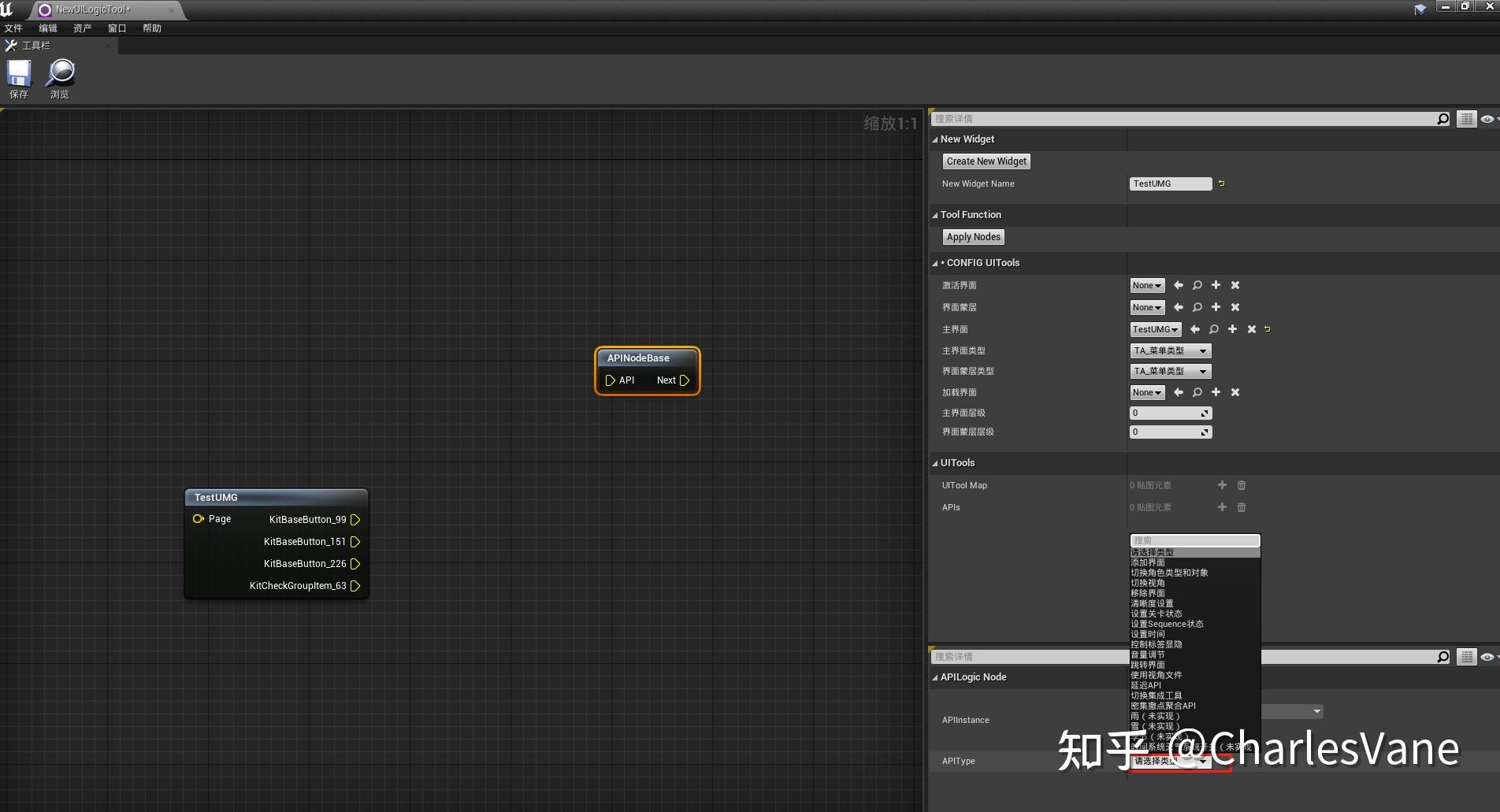
Task: Collapse the CONFIG UITools section
Action: [934, 262]
